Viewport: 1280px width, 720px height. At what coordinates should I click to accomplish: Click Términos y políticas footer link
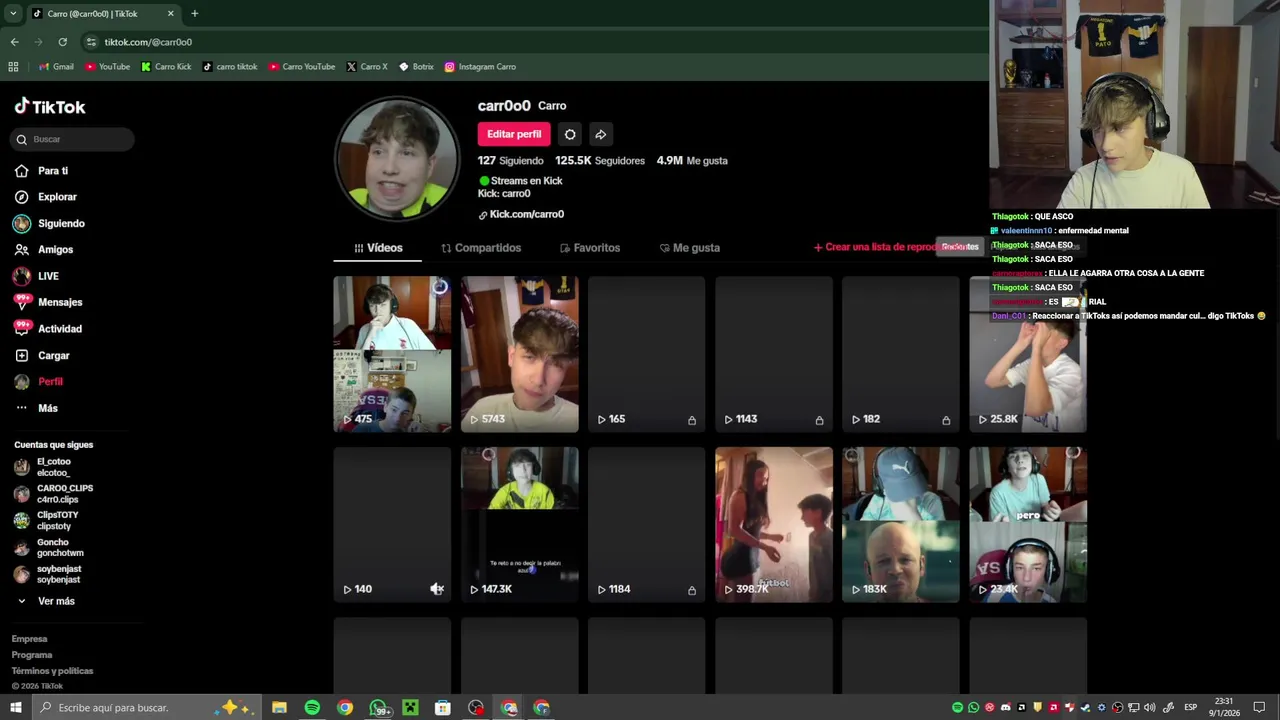coord(52,671)
